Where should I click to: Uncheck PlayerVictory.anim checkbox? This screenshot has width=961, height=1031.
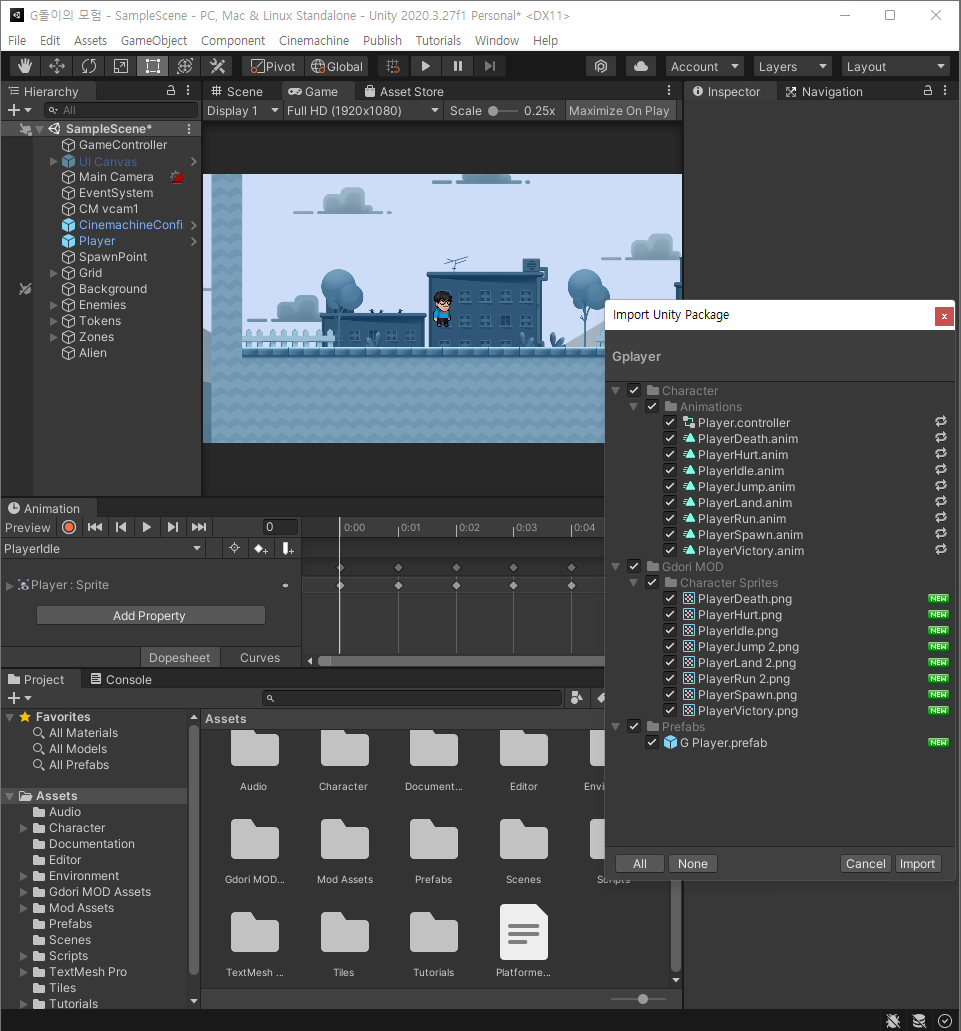click(670, 550)
